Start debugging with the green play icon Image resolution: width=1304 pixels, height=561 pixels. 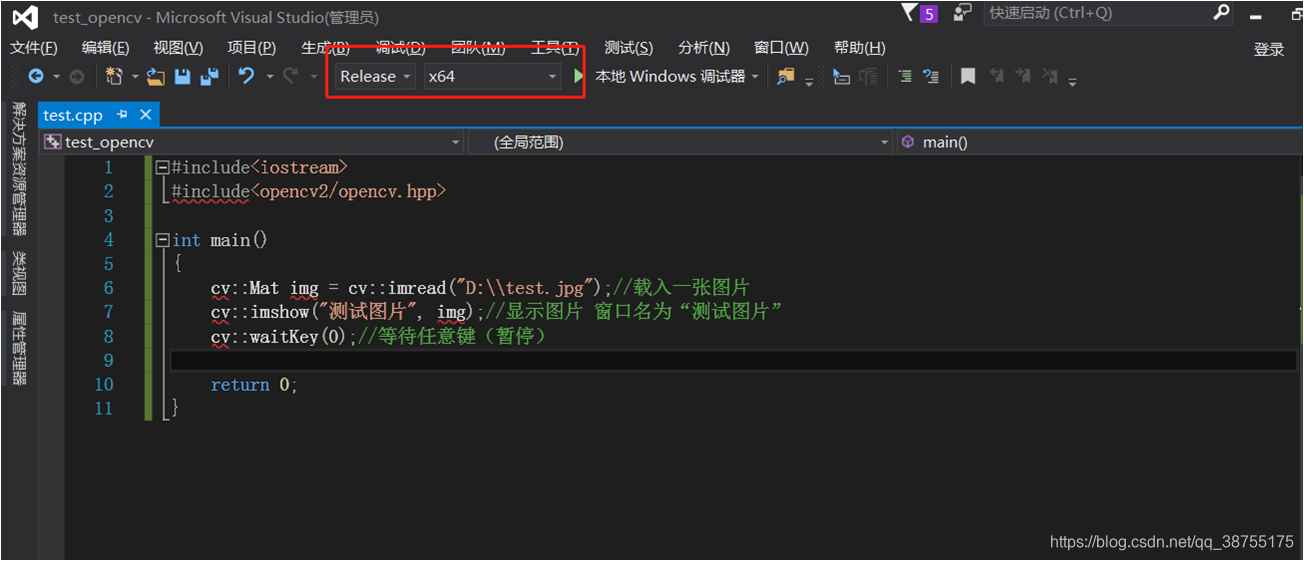point(578,76)
